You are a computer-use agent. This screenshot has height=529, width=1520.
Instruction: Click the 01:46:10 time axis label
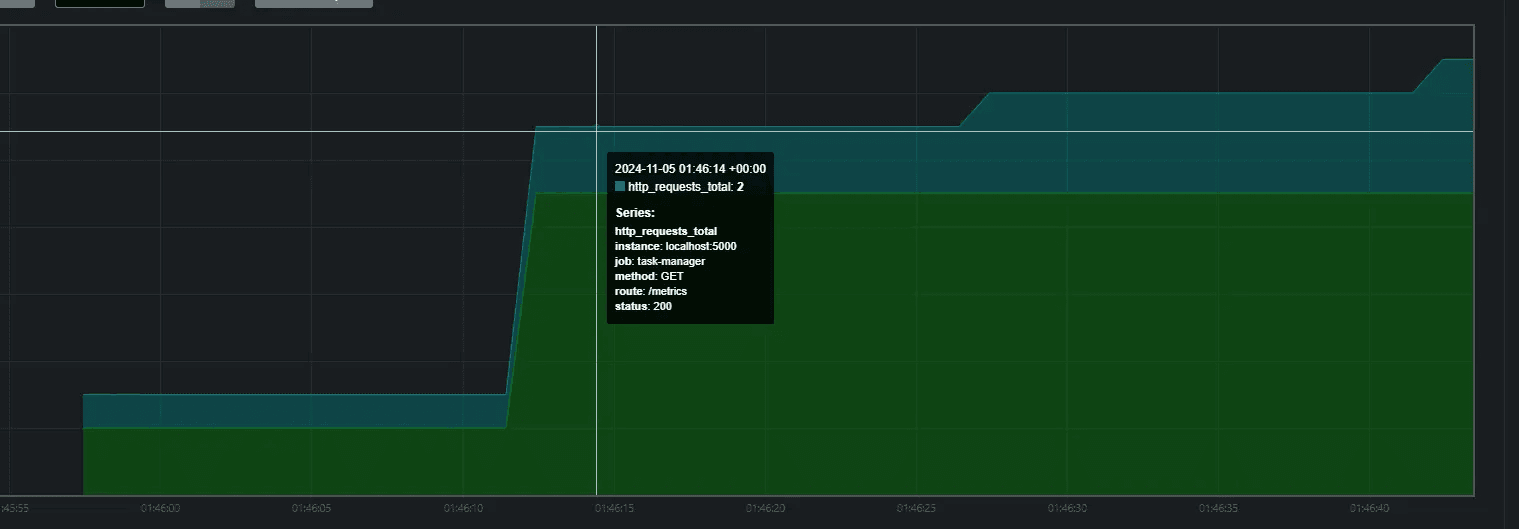(x=463, y=508)
